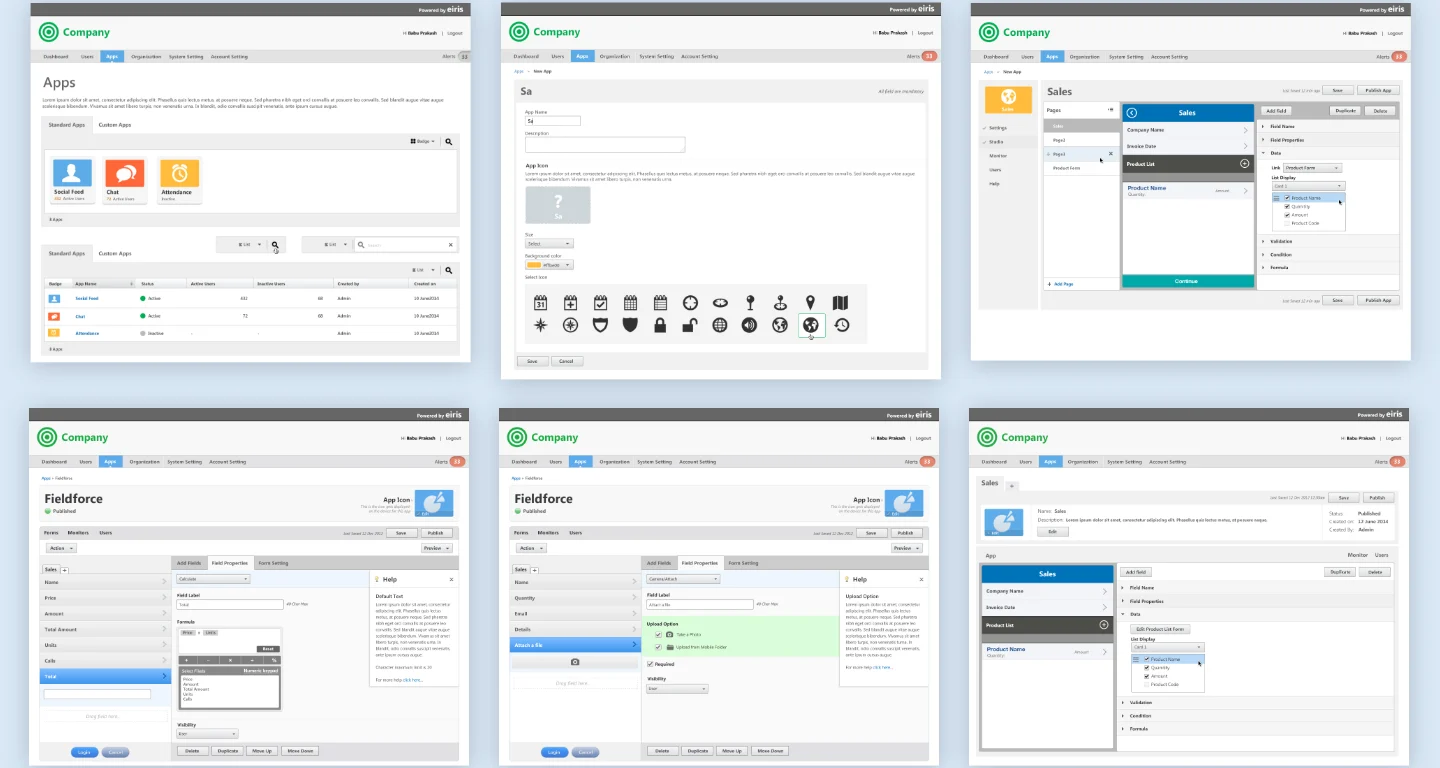The image size is (1440, 768).
Task: Choose the folded map icon in New App
Action: point(841,302)
